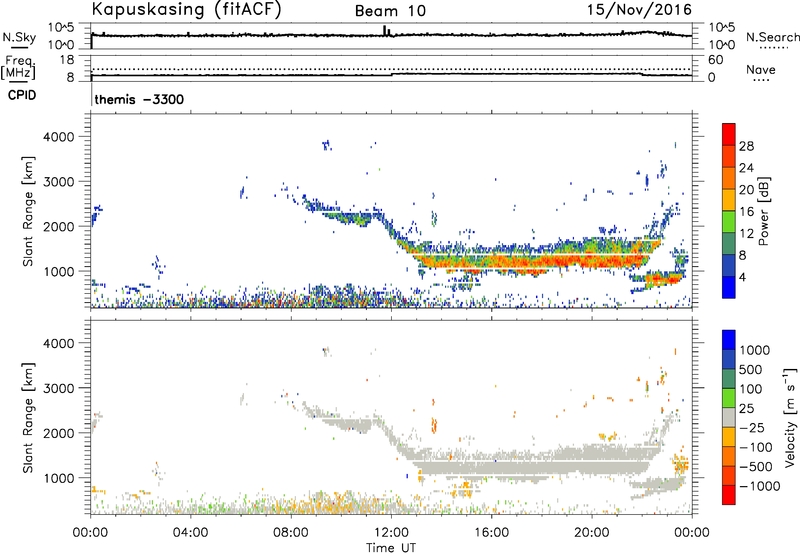Click the "-1000" tick on Velocity colorbar
The width and height of the screenshot is (800, 554).
(759, 486)
